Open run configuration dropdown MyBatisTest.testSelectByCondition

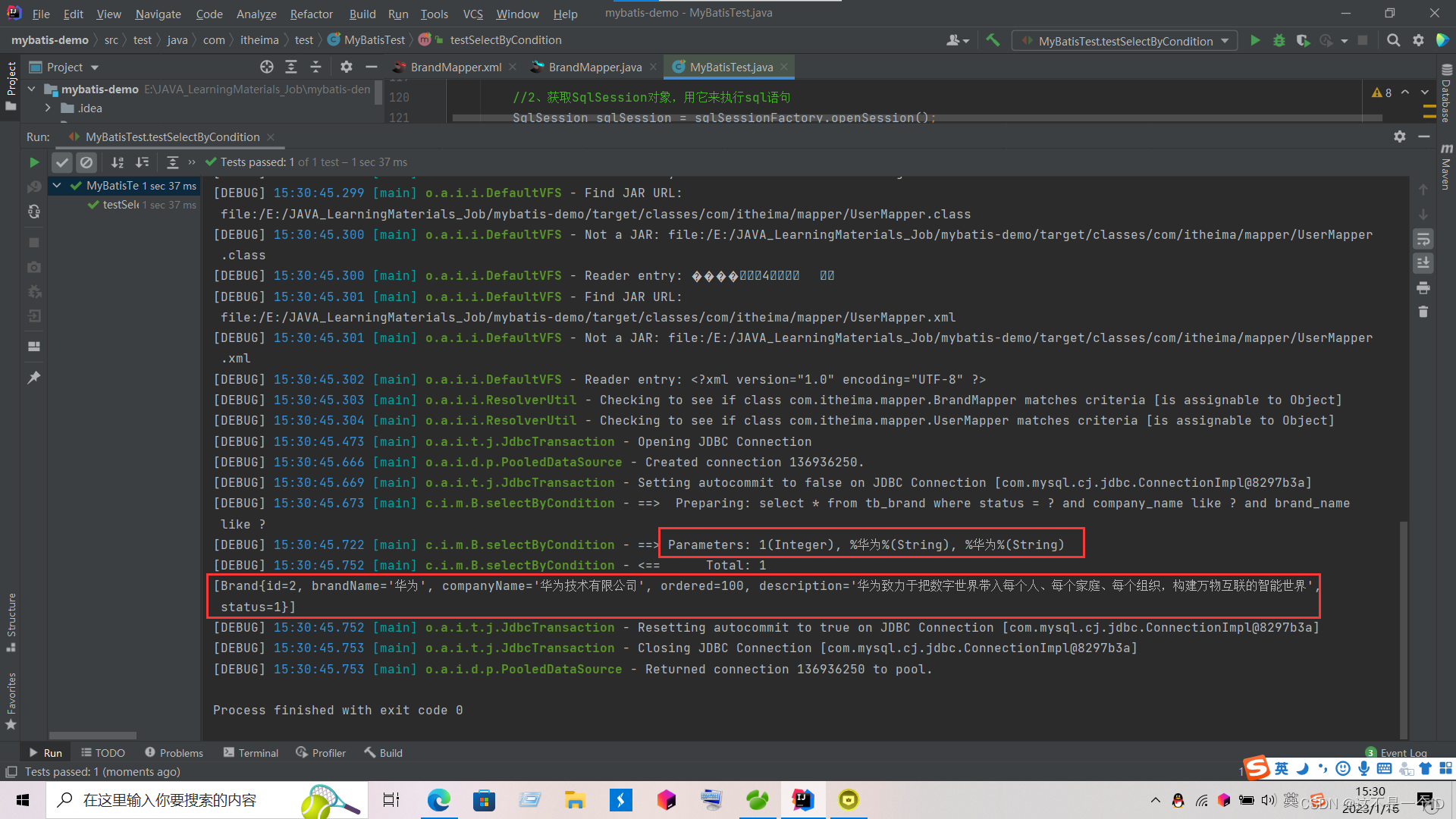(x=1125, y=41)
